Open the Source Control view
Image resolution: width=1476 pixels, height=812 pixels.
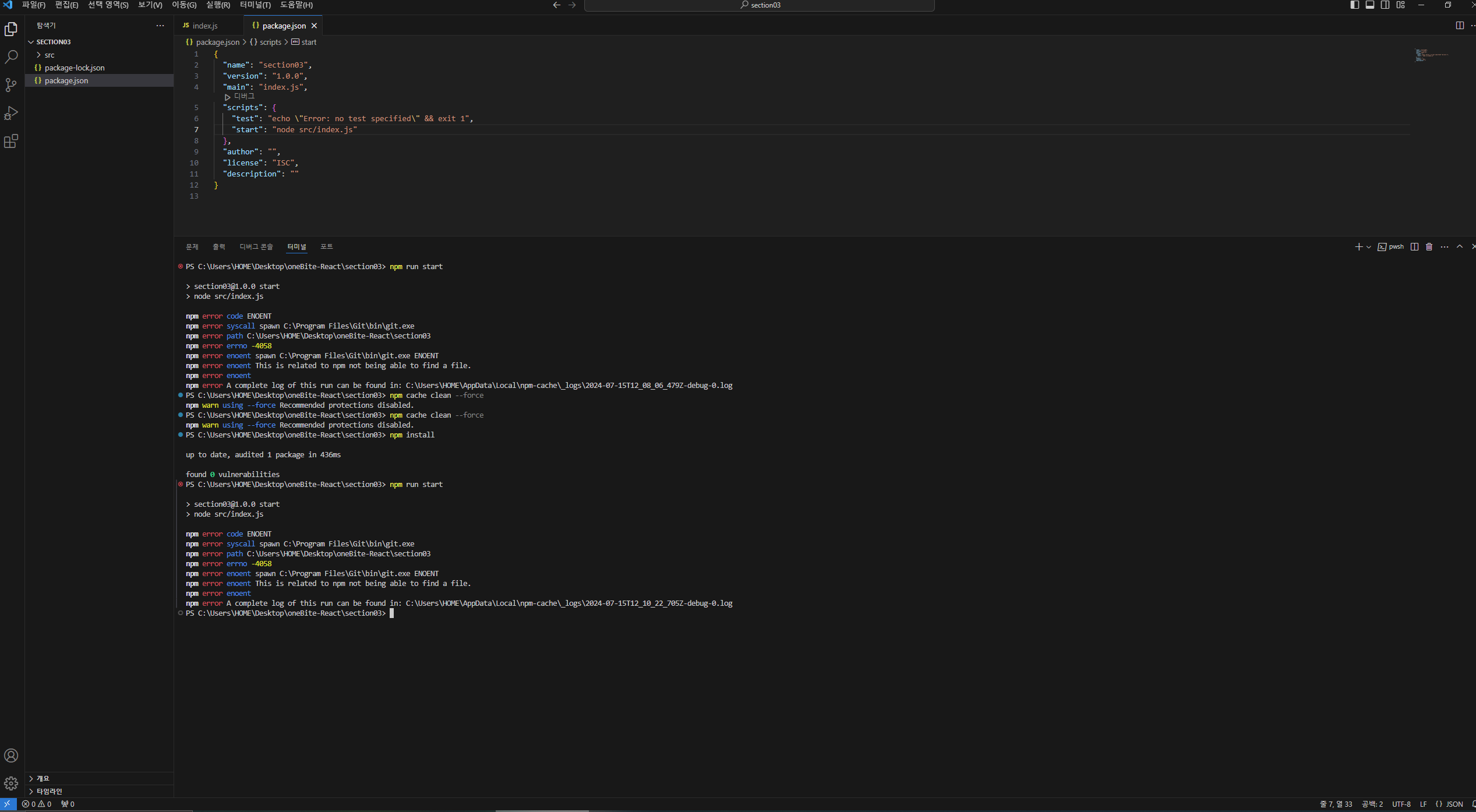pyautogui.click(x=11, y=85)
